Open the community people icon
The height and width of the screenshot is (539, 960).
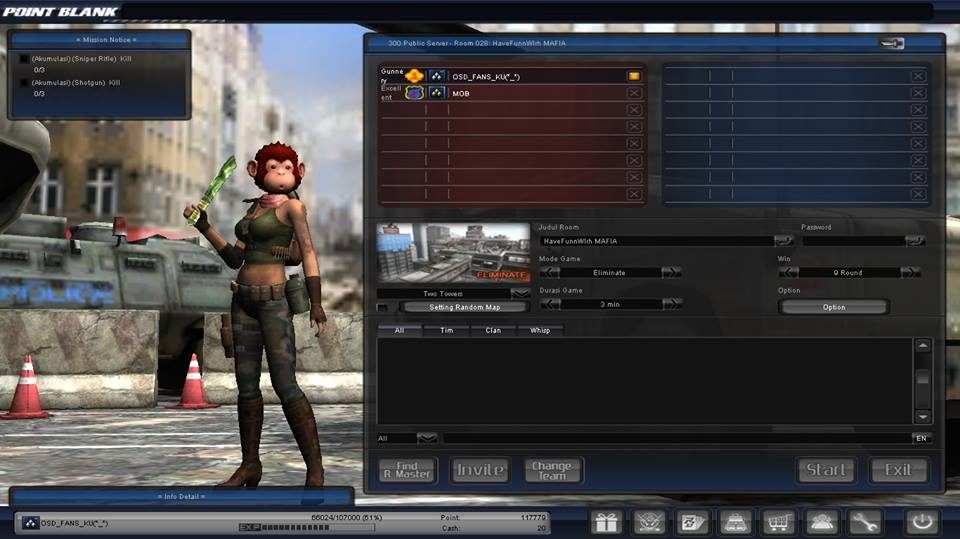(821, 522)
